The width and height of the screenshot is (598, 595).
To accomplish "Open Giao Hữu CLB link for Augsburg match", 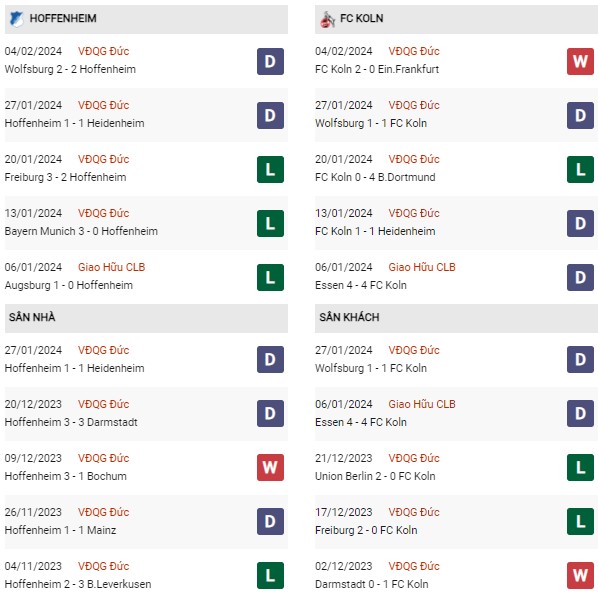I will (111, 267).
